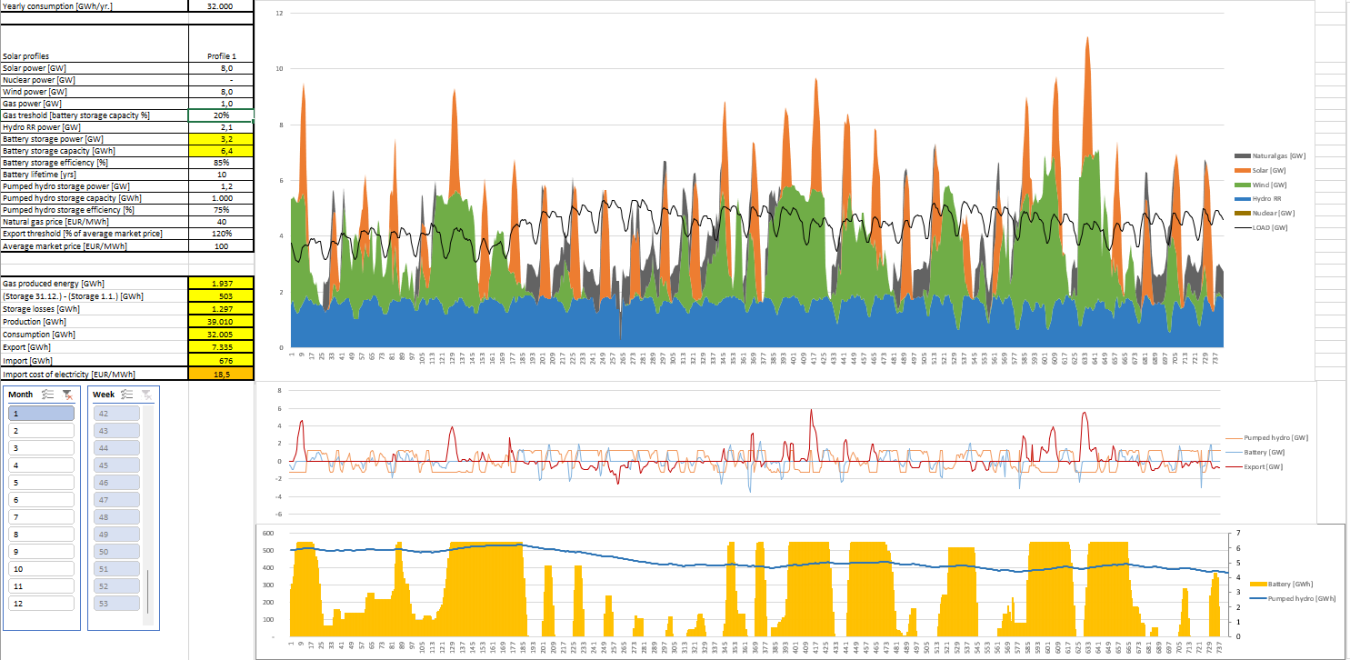This screenshot has height=660, width=1350.
Task: Clear the Month slicer filter
Action: pos(67,395)
